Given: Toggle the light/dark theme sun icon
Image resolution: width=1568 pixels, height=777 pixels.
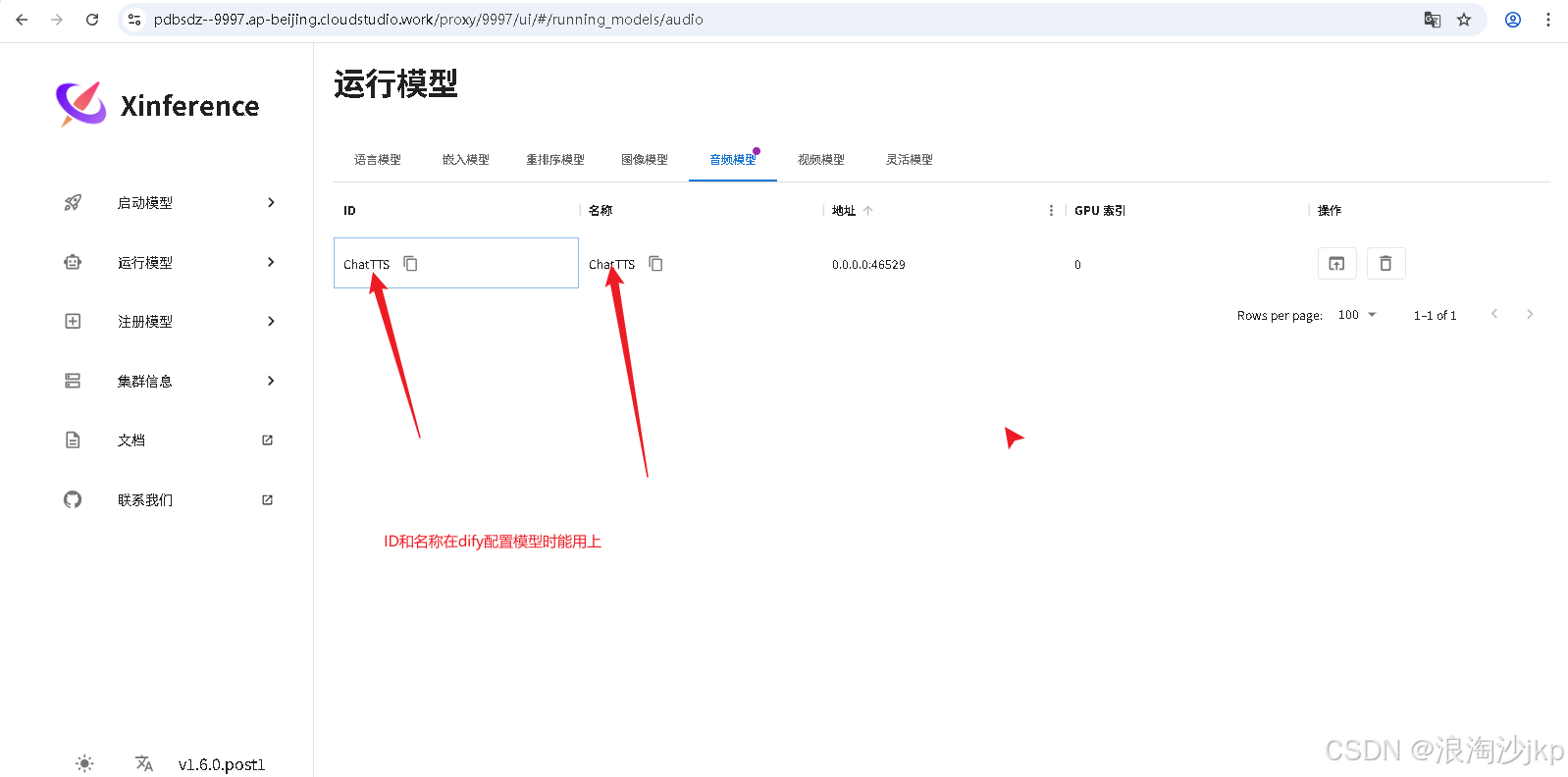Looking at the screenshot, I should [x=84, y=764].
